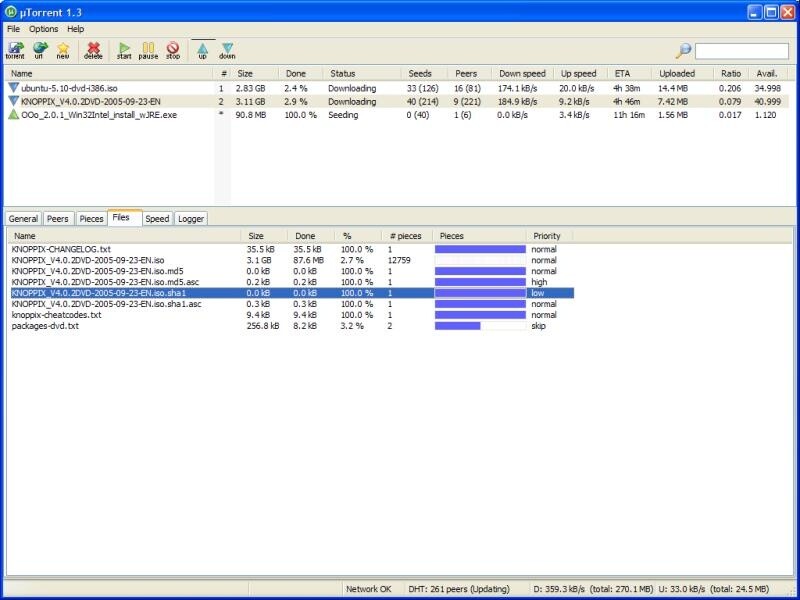Image resolution: width=800 pixels, height=600 pixels.
Task: Add a torrent from URL
Action: (38, 49)
